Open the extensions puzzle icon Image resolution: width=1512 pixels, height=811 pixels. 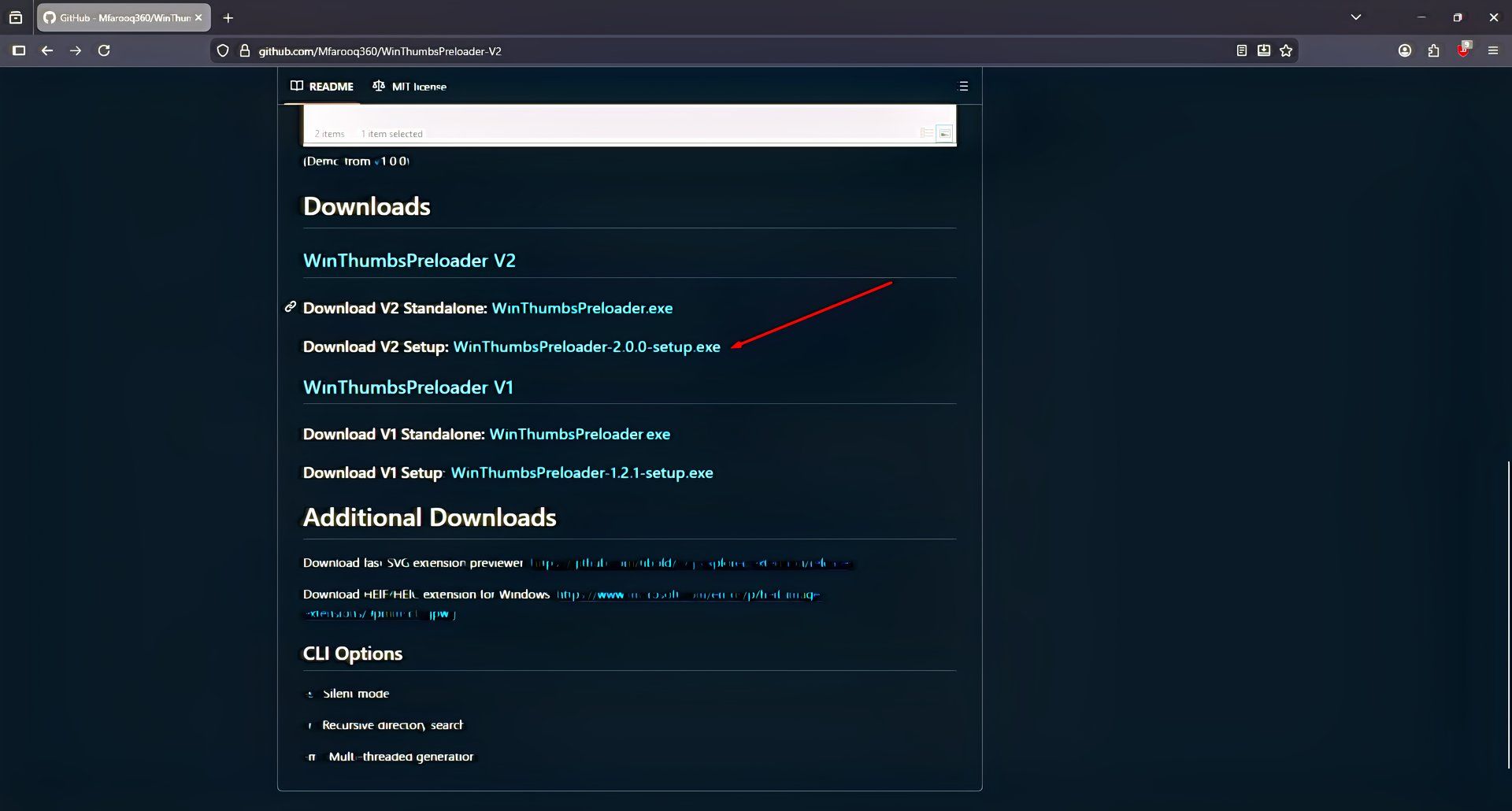1433,50
